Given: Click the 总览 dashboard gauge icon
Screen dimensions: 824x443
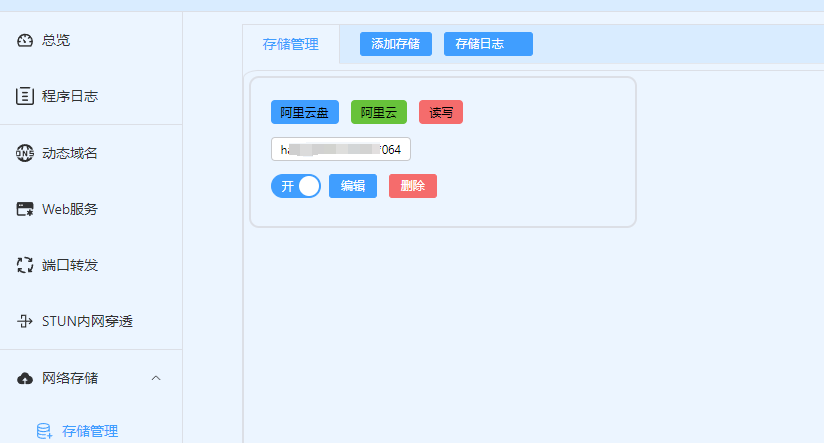Looking at the screenshot, I should click(25, 41).
